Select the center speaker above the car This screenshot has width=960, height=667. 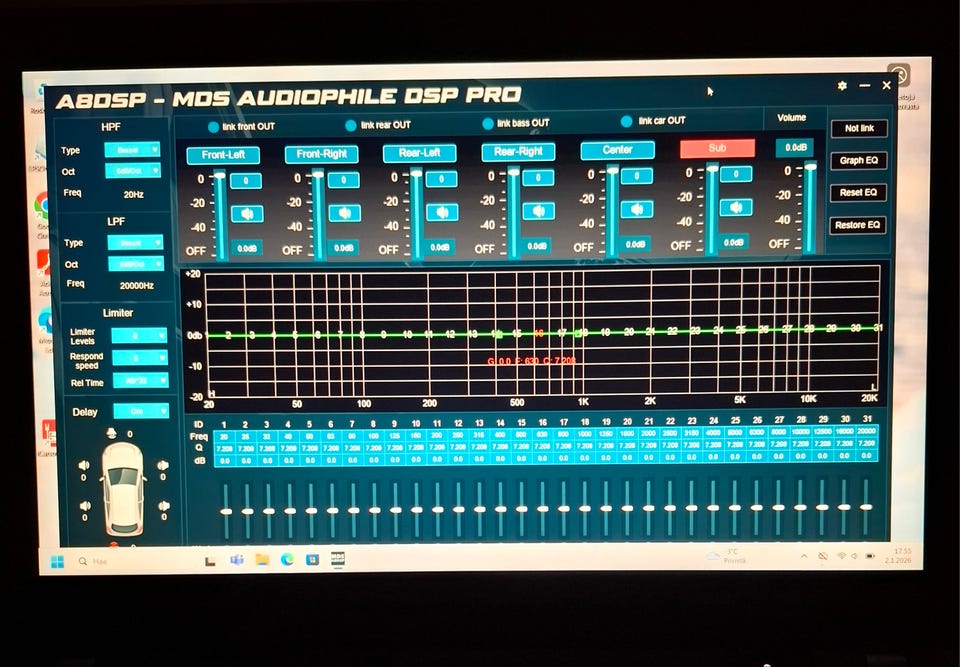[x=112, y=433]
